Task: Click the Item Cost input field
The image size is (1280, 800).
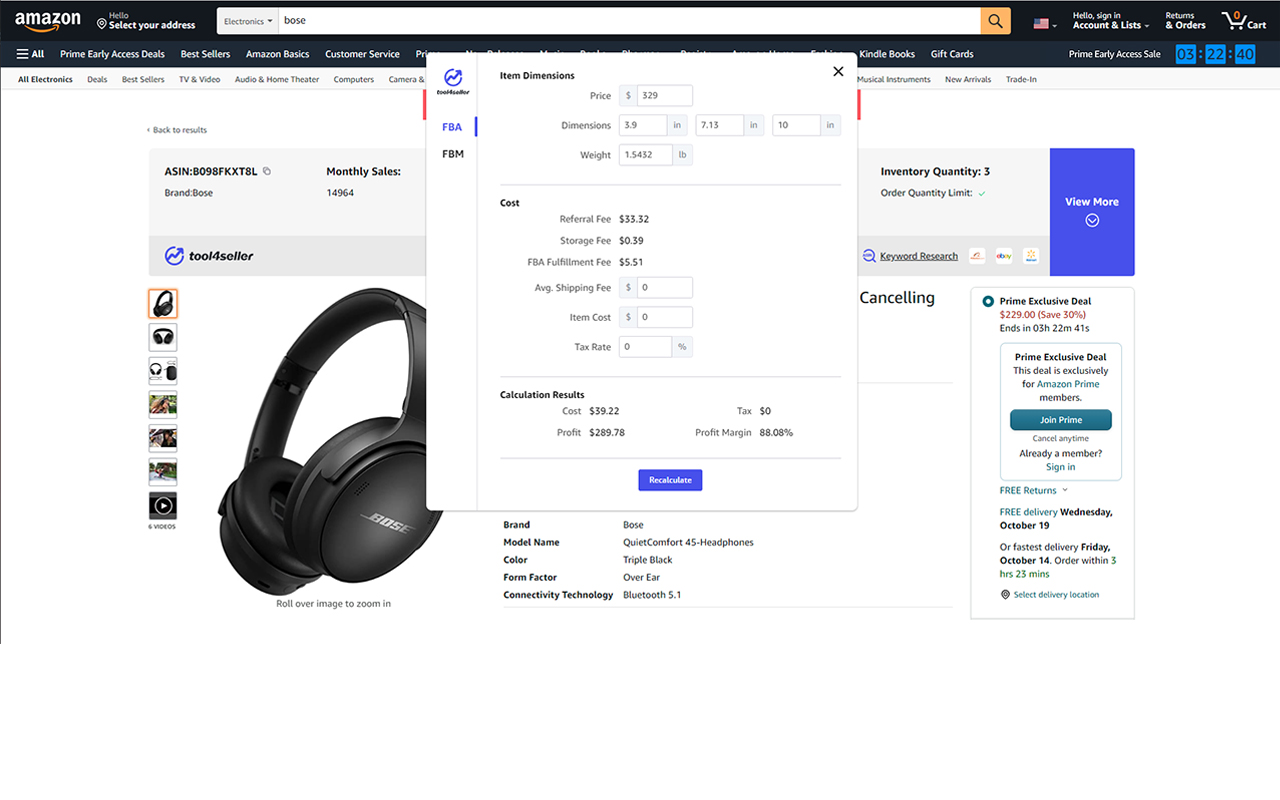Action: point(664,318)
